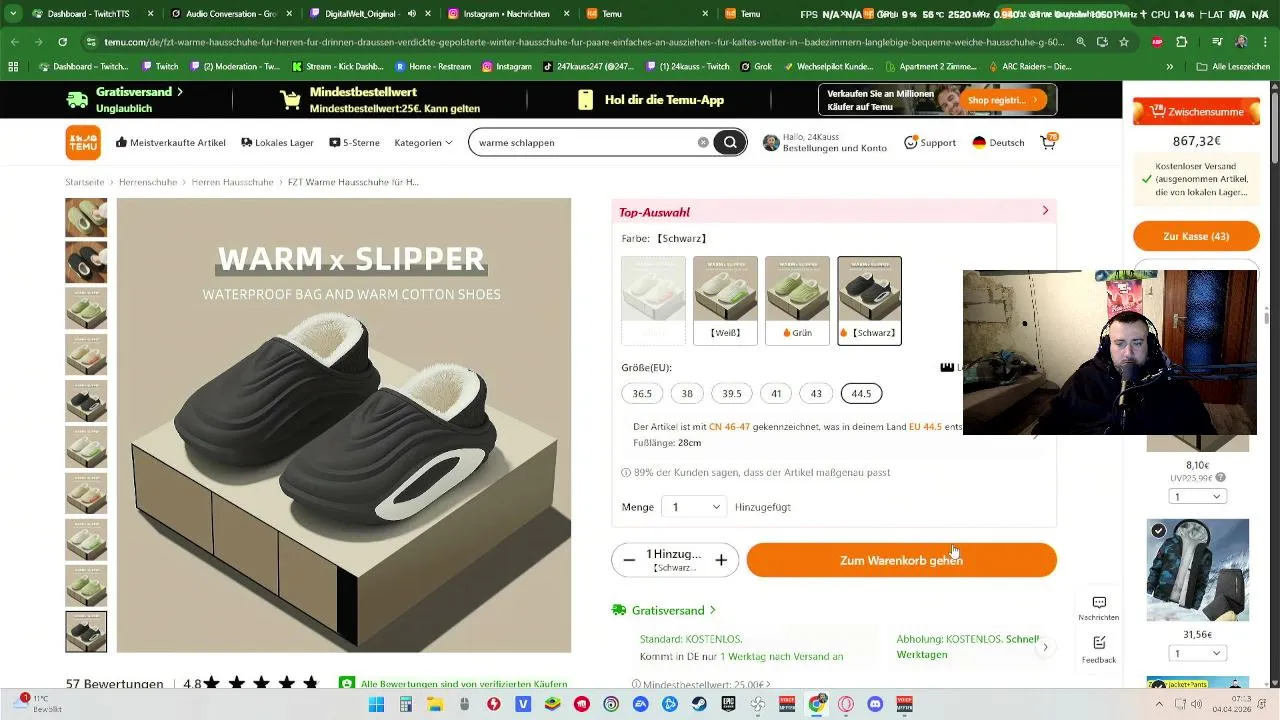Screen dimensions: 1280x720
Task: Select size 43 option
Action: coord(816,393)
